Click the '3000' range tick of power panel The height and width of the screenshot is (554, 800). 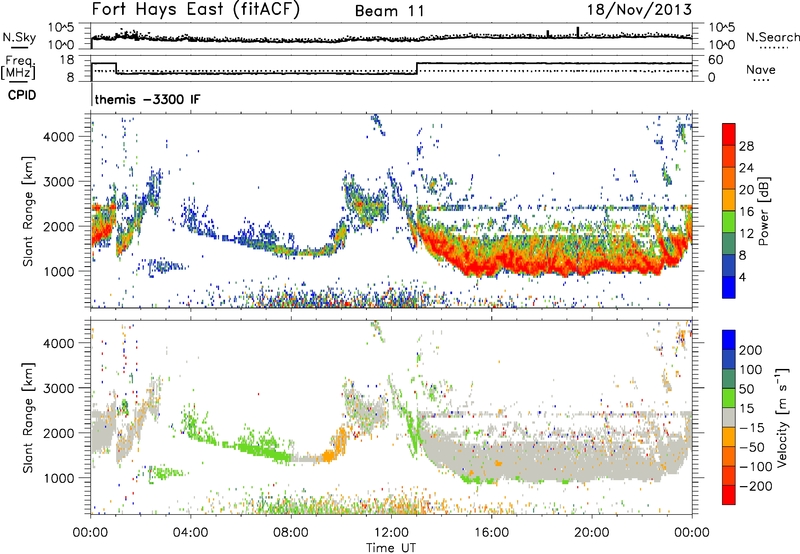[x=59, y=182]
